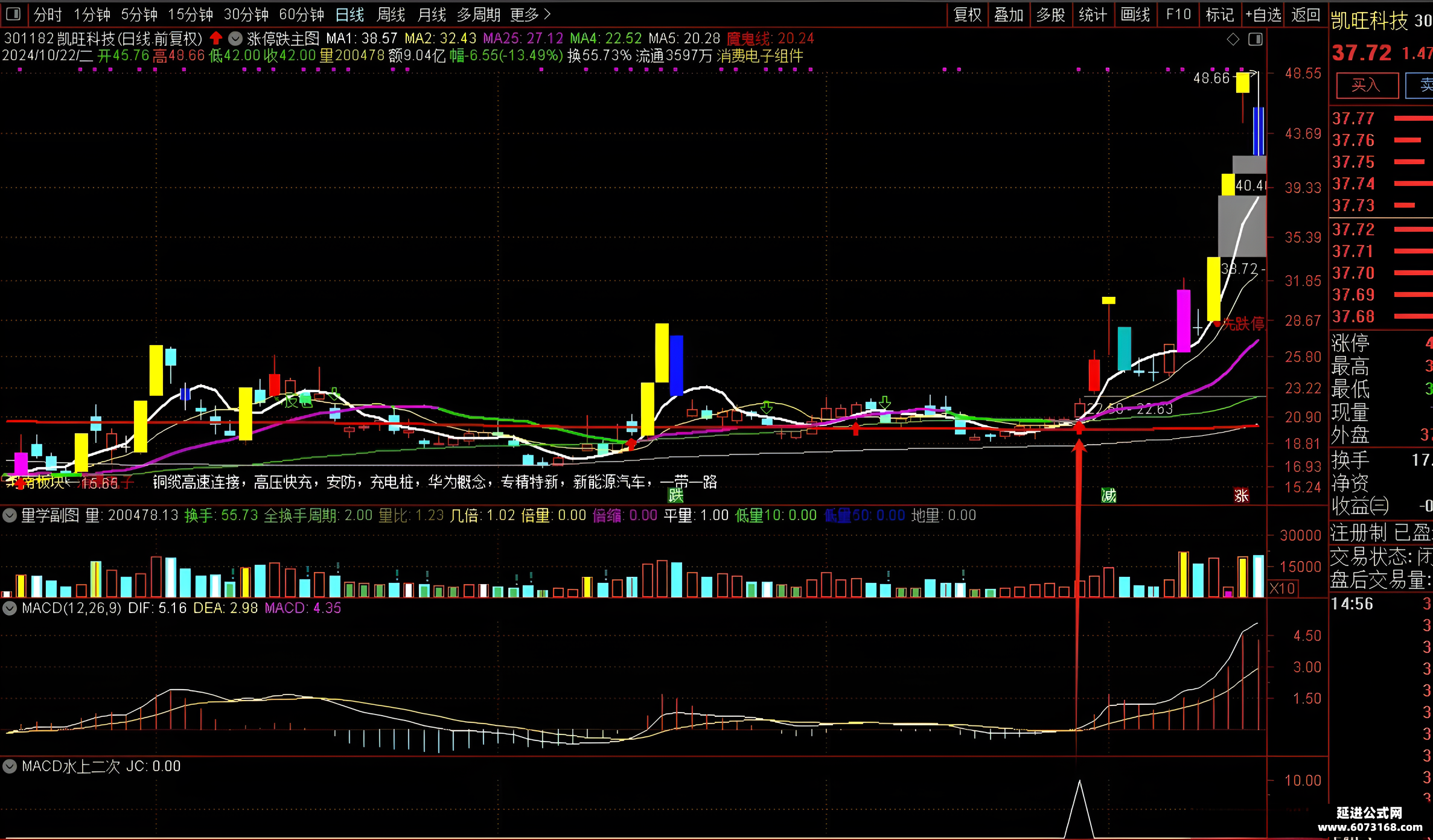Expand the MACD水上二次 indicator menu

click(10, 766)
